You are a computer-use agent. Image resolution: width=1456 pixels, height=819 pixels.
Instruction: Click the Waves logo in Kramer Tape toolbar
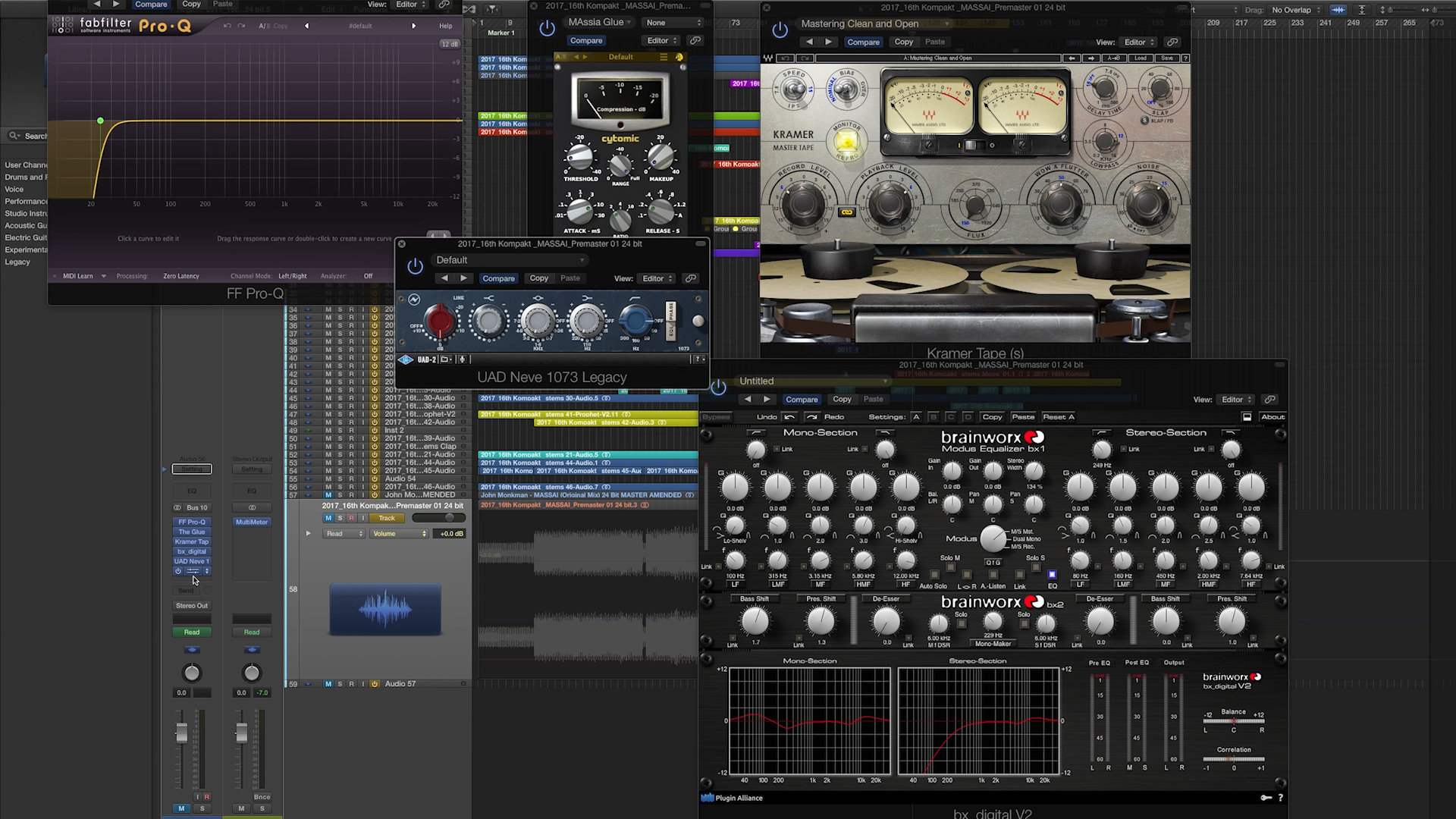click(768, 58)
